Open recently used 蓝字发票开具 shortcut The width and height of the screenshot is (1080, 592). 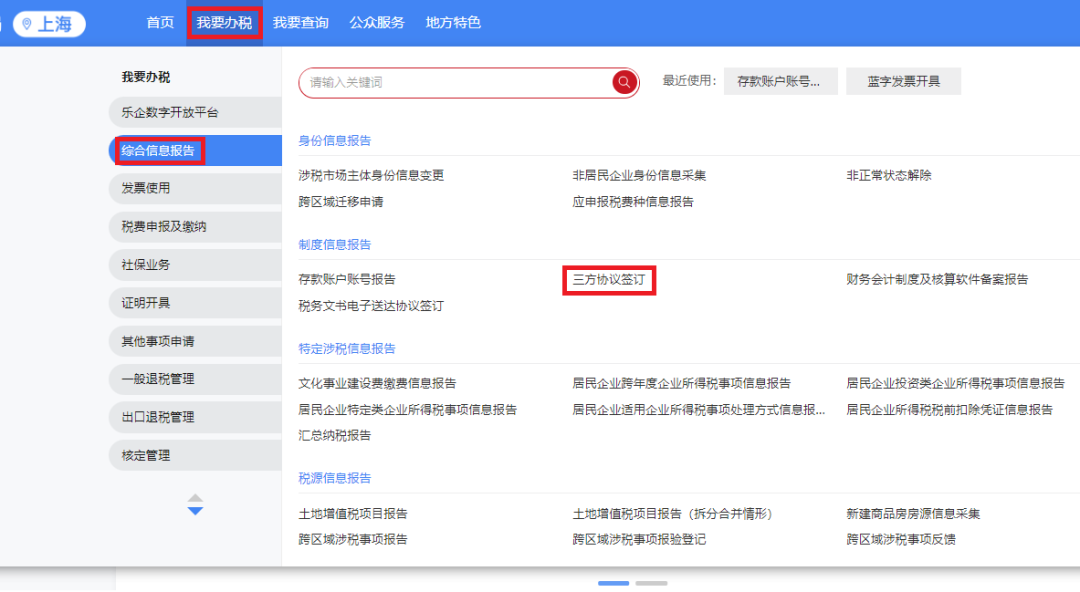tap(903, 82)
